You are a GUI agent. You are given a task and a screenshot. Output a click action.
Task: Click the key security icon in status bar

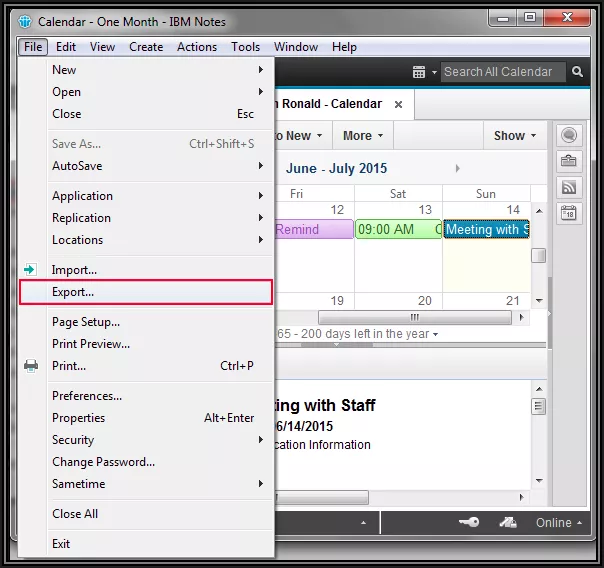[x=469, y=522]
